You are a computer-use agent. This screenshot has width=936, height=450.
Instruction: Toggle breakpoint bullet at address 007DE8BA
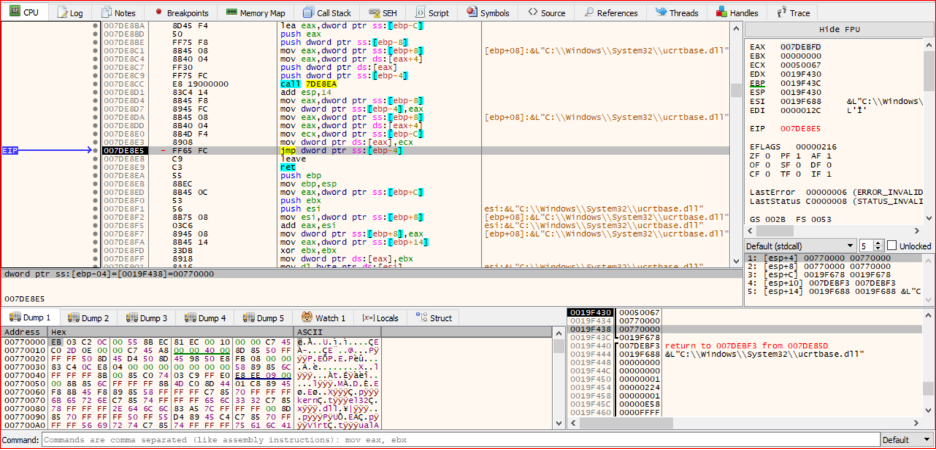(x=95, y=27)
